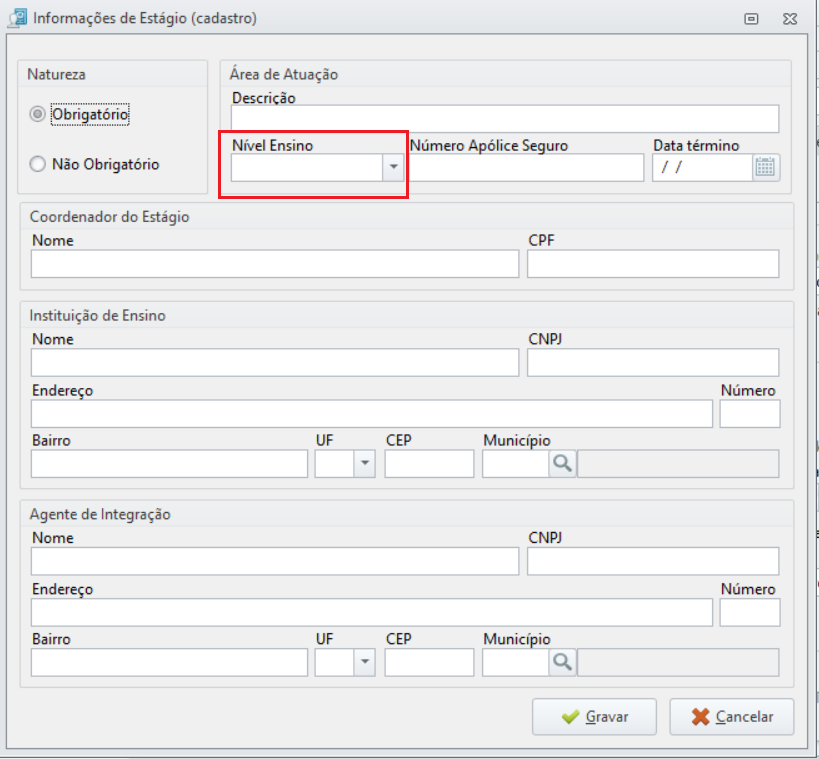Screen dimensions: 819x759
Task: Click the Cancelar button
Action: click(x=732, y=717)
